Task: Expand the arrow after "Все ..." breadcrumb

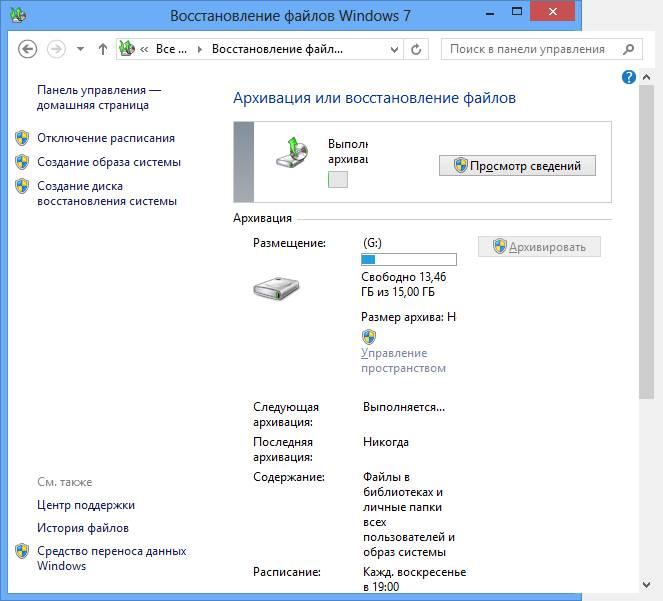Action: (x=200, y=49)
